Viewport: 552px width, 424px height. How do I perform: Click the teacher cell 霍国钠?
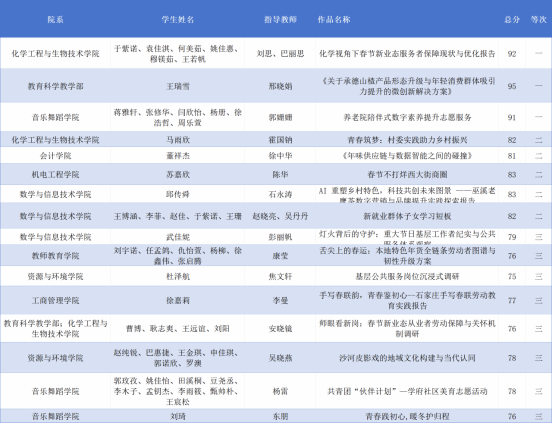point(280,140)
